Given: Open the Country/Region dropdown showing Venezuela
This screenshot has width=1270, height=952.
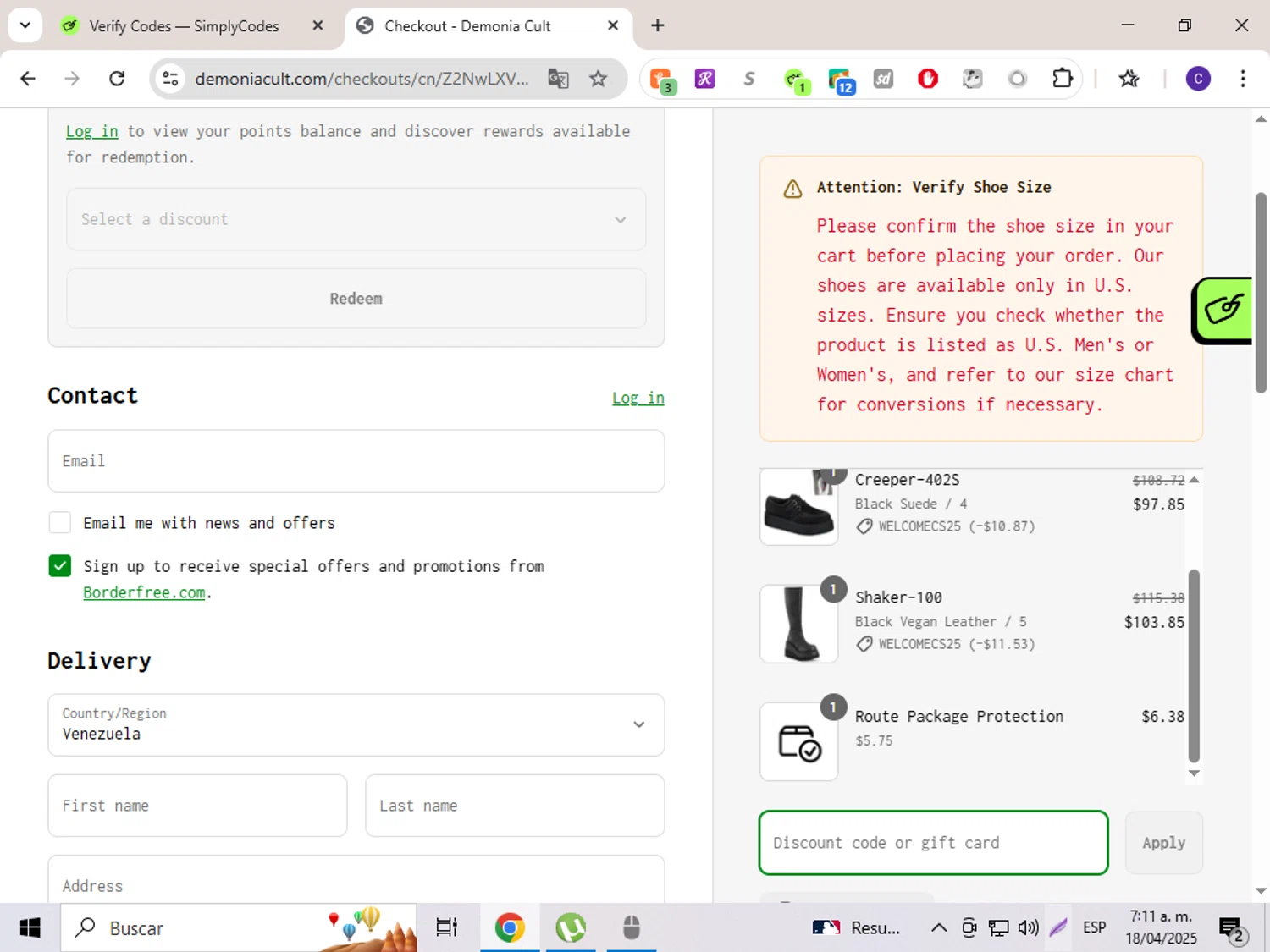Looking at the screenshot, I should [x=356, y=725].
